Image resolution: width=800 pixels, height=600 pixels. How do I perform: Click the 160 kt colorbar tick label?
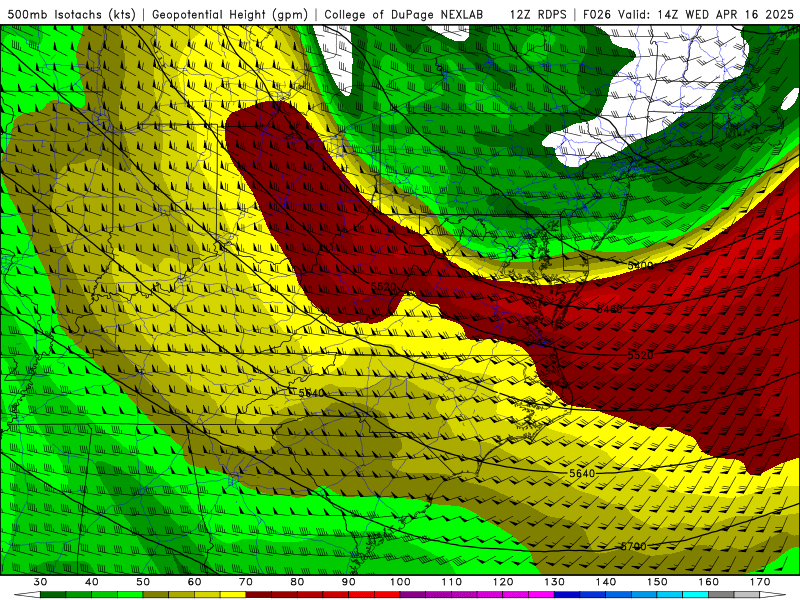[709, 582]
